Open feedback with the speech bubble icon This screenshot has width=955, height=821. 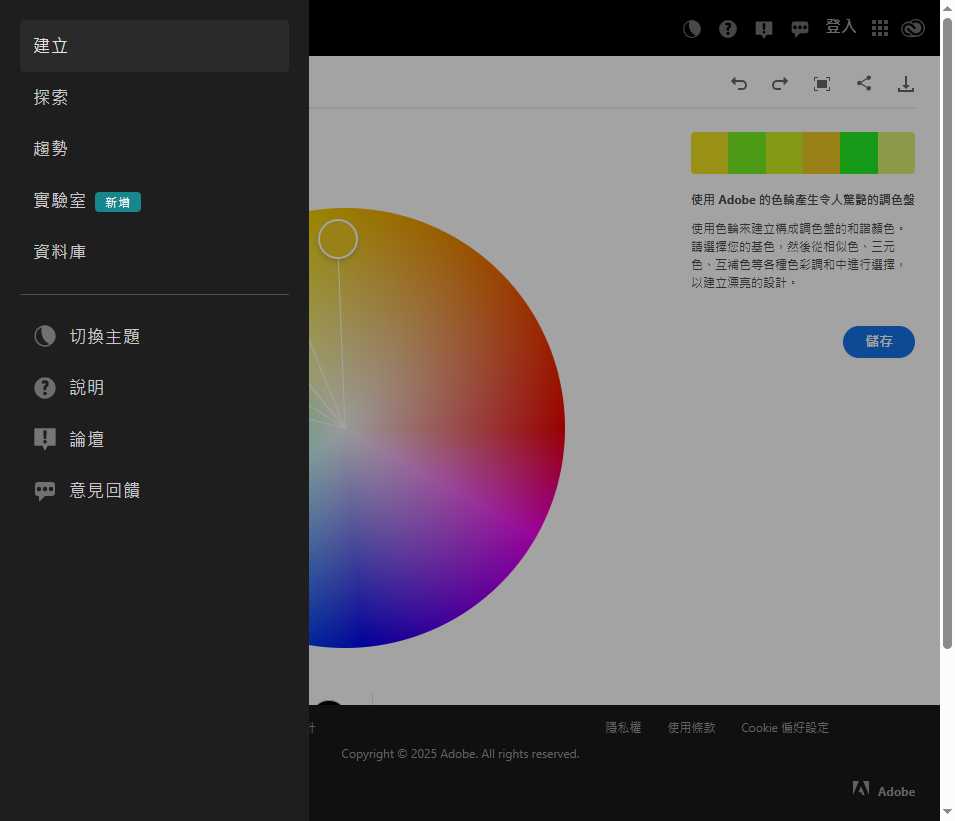[800, 28]
